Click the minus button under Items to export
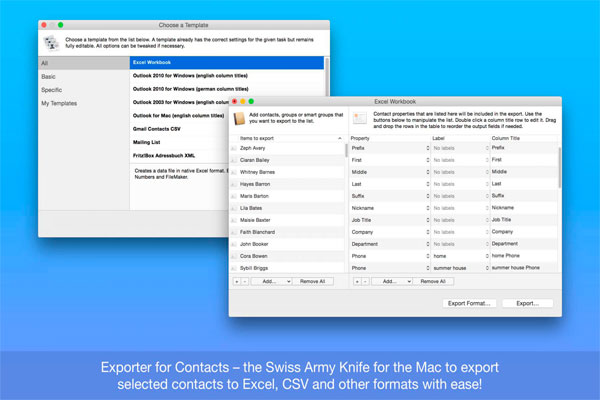The image size is (600, 400). tap(244, 282)
